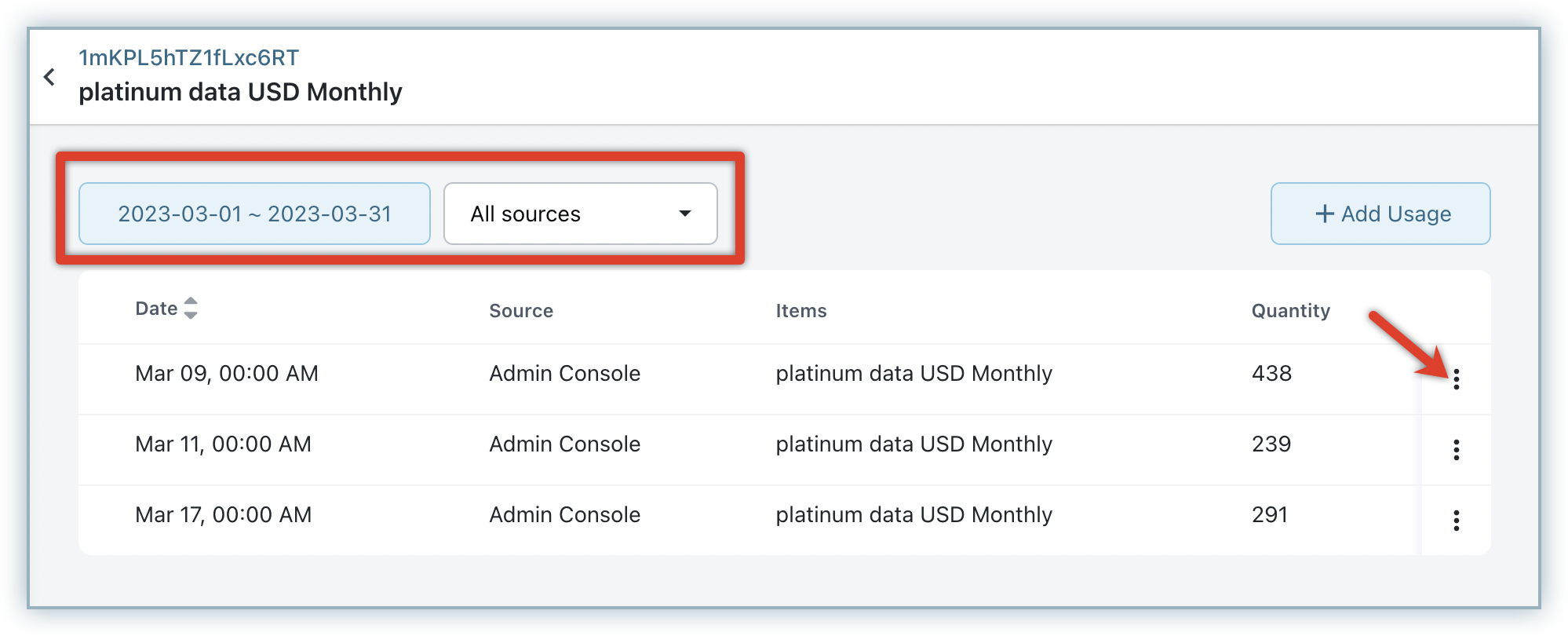Click the quantity value 239
Image resolution: width=1568 pixels, height=636 pixels.
(x=1271, y=444)
